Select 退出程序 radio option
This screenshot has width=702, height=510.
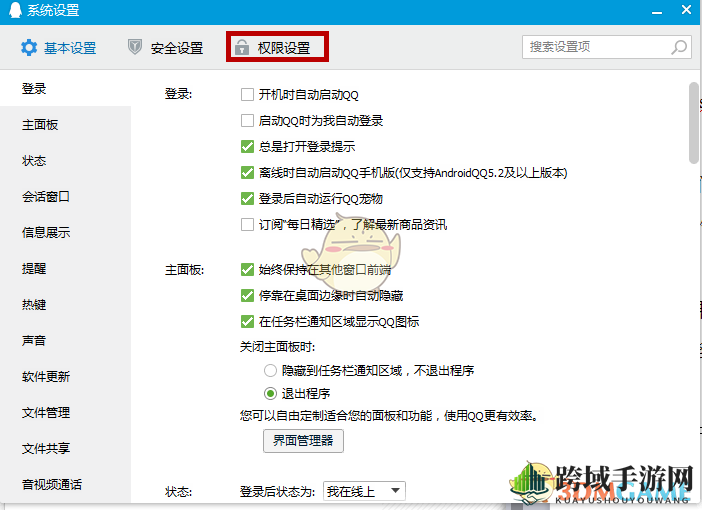pyautogui.click(x=270, y=394)
